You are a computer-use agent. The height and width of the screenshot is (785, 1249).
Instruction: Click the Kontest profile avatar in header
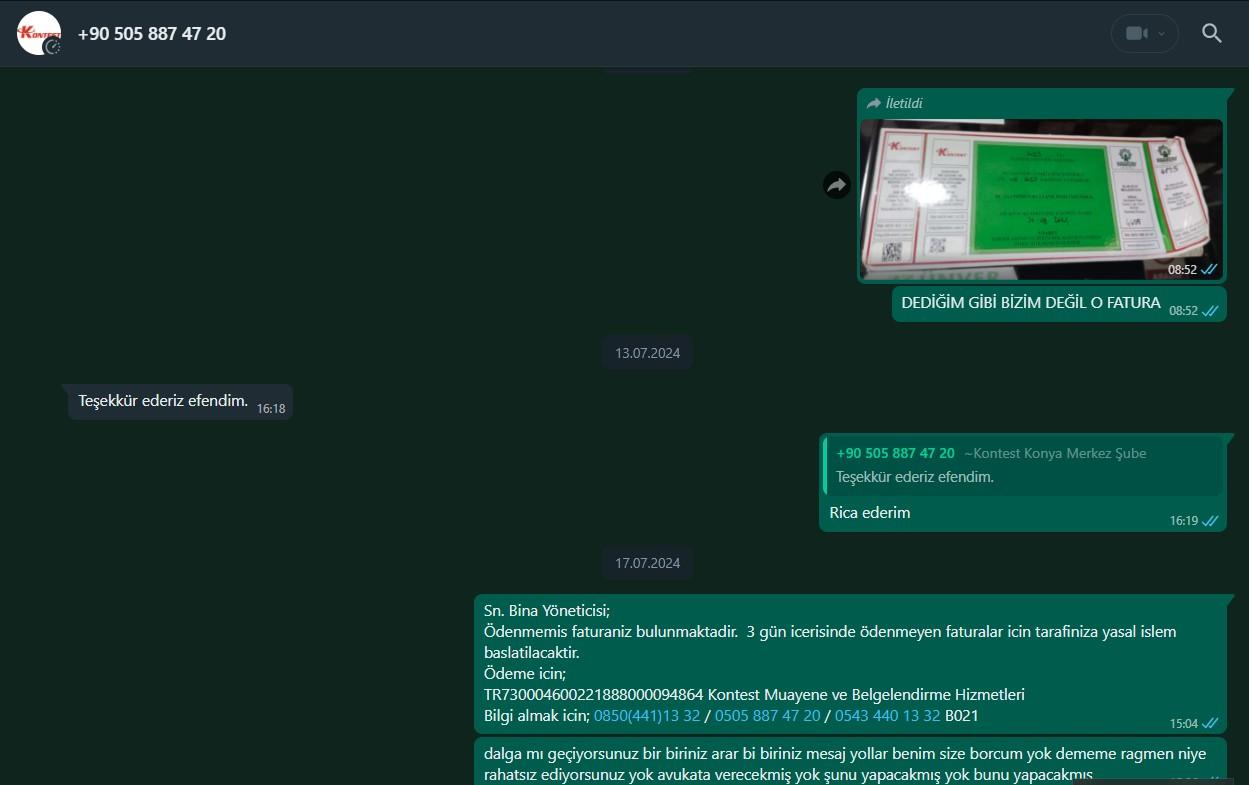[39, 33]
